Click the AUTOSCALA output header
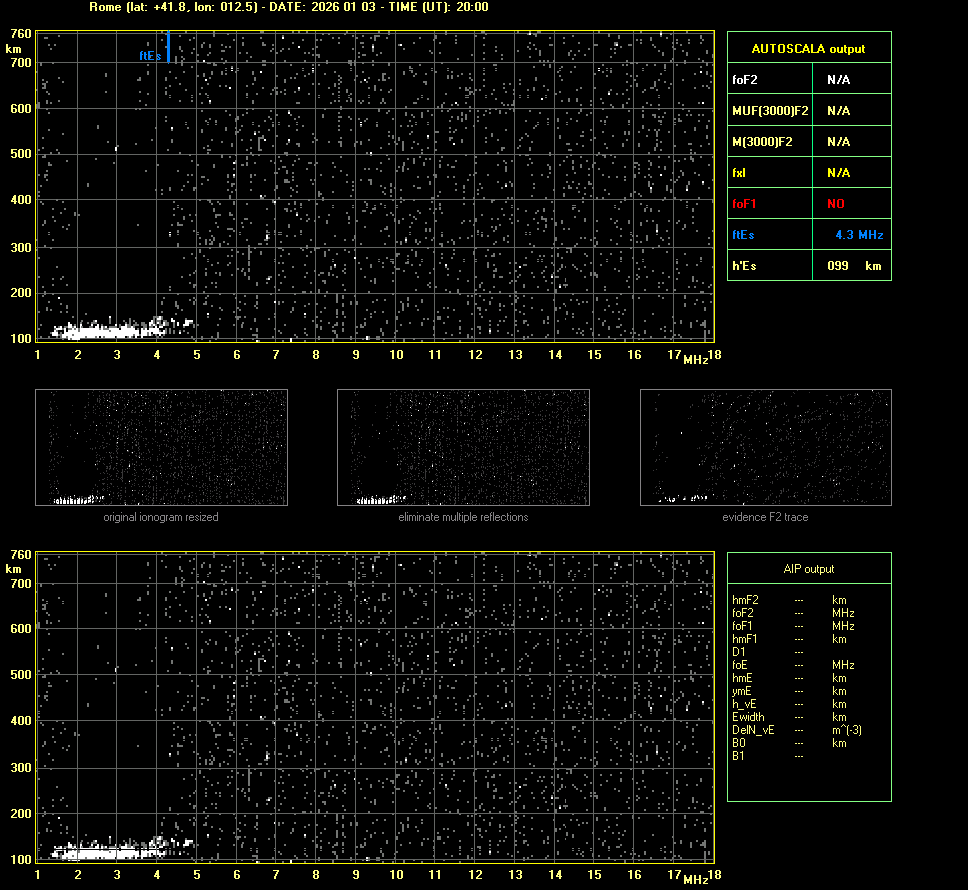The width and height of the screenshot is (968, 890). point(808,48)
